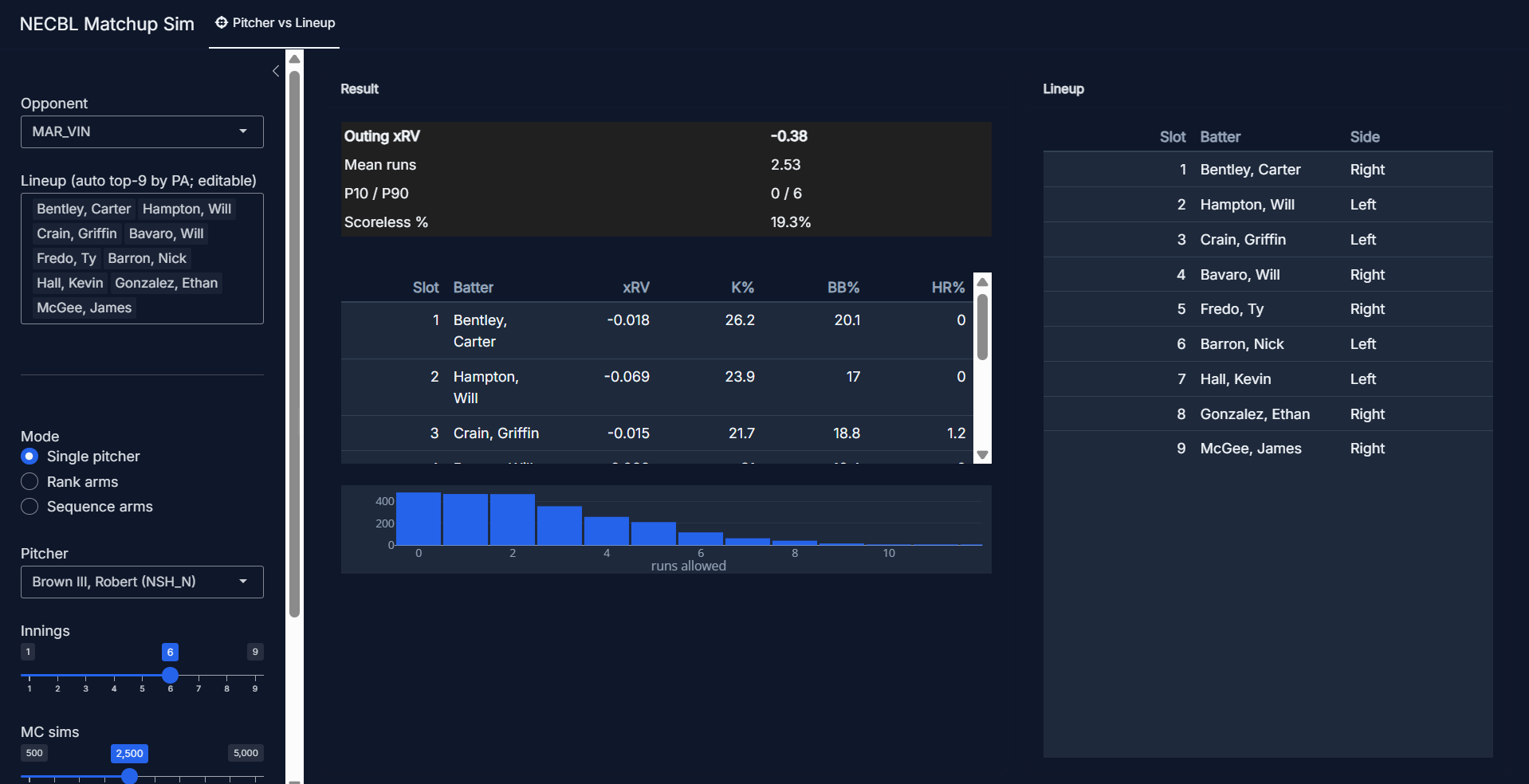Click the Innings slider handle at 6
This screenshot has height=784, width=1529.
click(170, 676)
